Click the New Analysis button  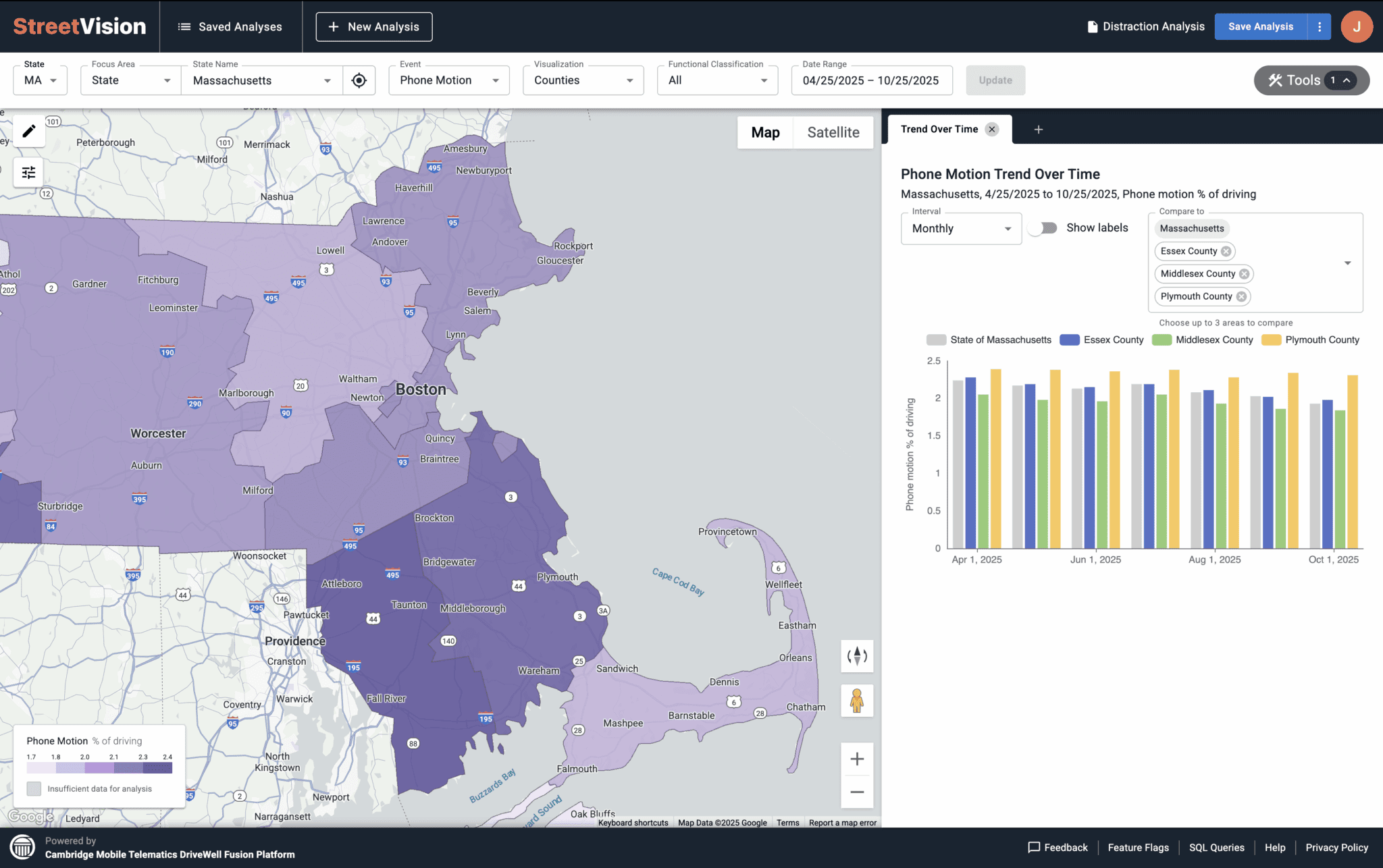[374, 27]
